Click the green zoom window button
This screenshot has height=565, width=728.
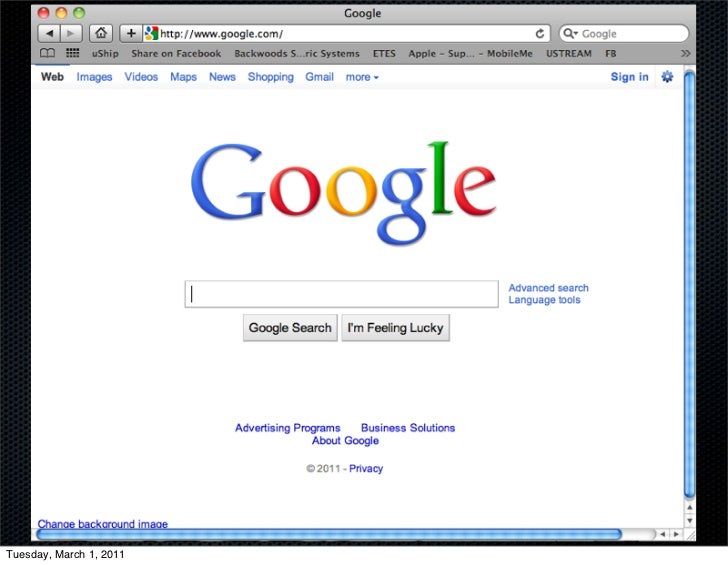79,13
